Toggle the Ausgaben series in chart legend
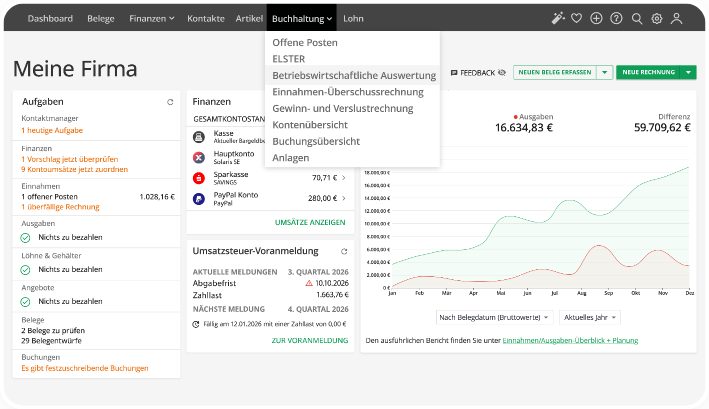709x409 pixels. pyautogui.click(x=534, y=116)
